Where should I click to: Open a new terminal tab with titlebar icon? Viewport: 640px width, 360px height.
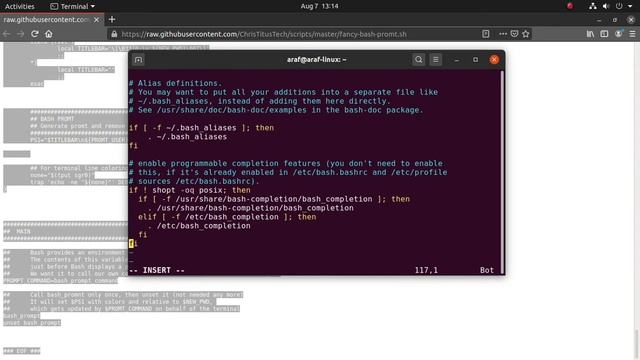pyautogui.click(x=138, y=60)
